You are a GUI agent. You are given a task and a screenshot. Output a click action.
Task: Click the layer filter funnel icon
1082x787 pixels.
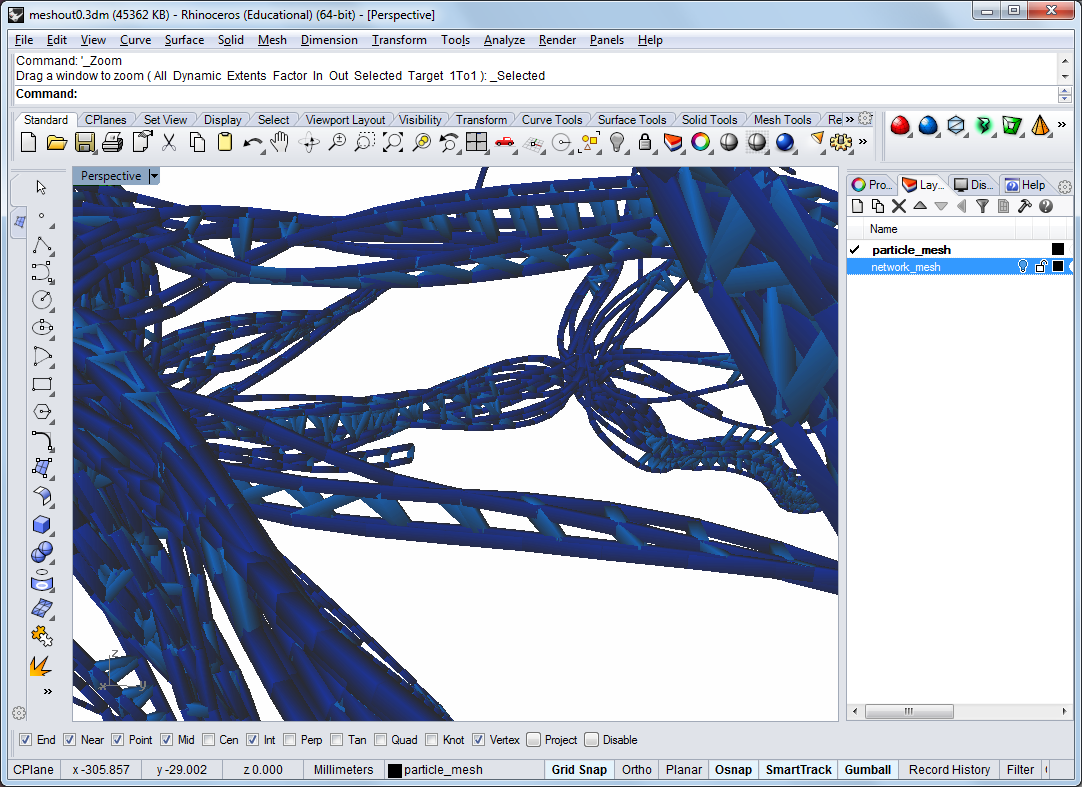click(x=982, y=206)
